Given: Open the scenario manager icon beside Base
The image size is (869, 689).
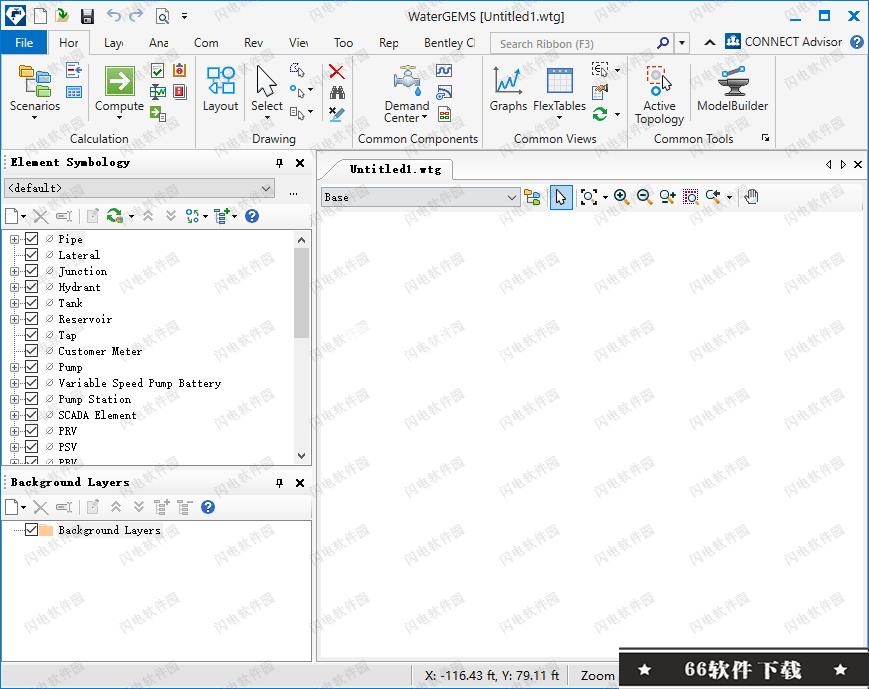Looking at the screenshot, I should click(x=532, y=197).
